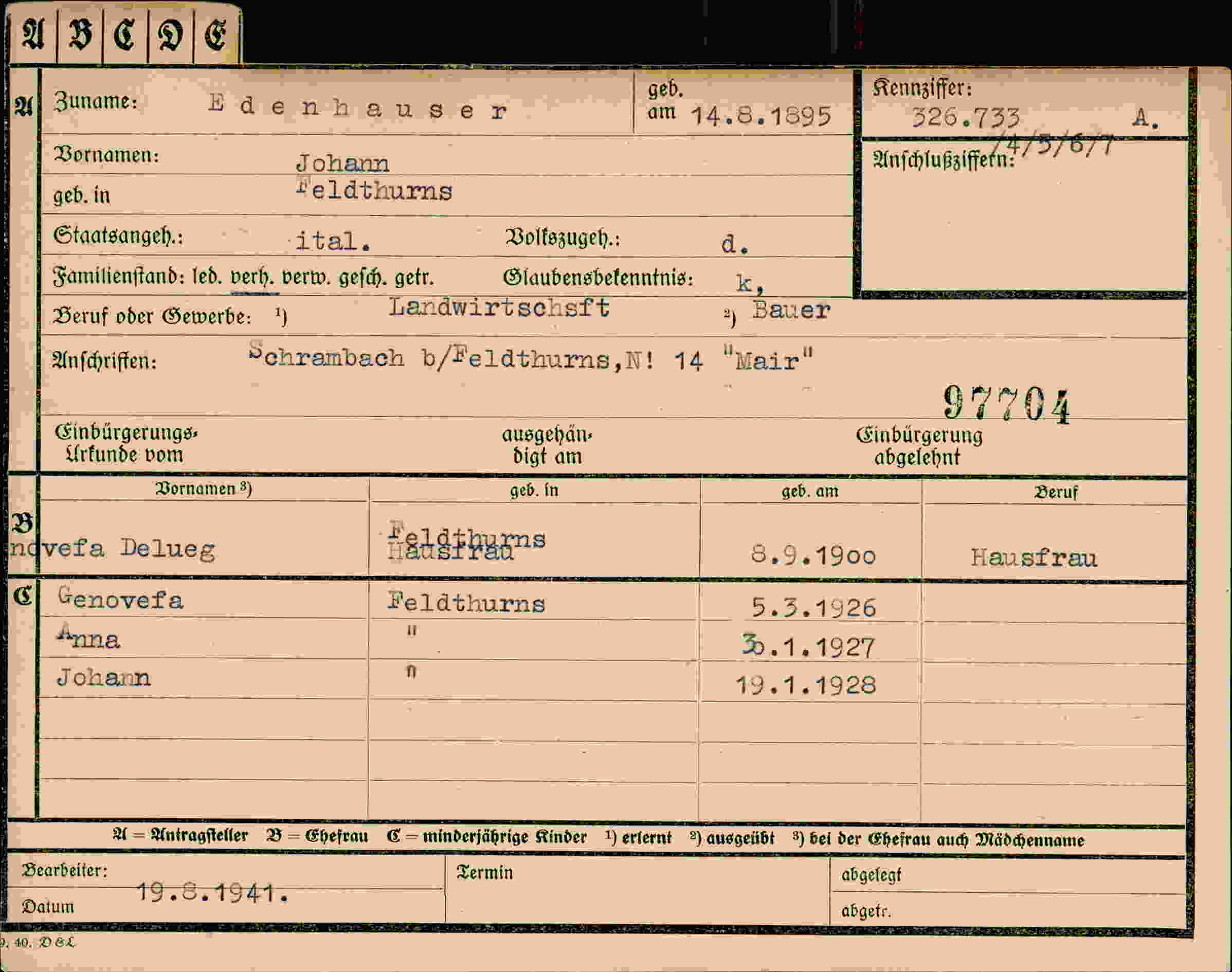Image resolution: width=1232 pixels, height=972 pixels.
Task: Click the 'Beruf' column header
Action: point(1056,492)
